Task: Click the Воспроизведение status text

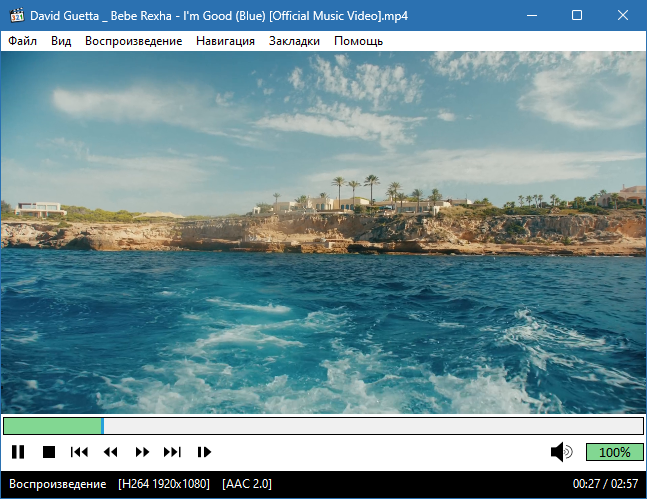Action: (58, 484)
